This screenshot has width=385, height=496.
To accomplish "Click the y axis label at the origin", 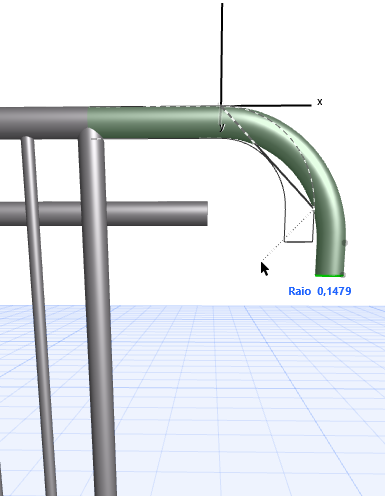I will click(222, 127).
